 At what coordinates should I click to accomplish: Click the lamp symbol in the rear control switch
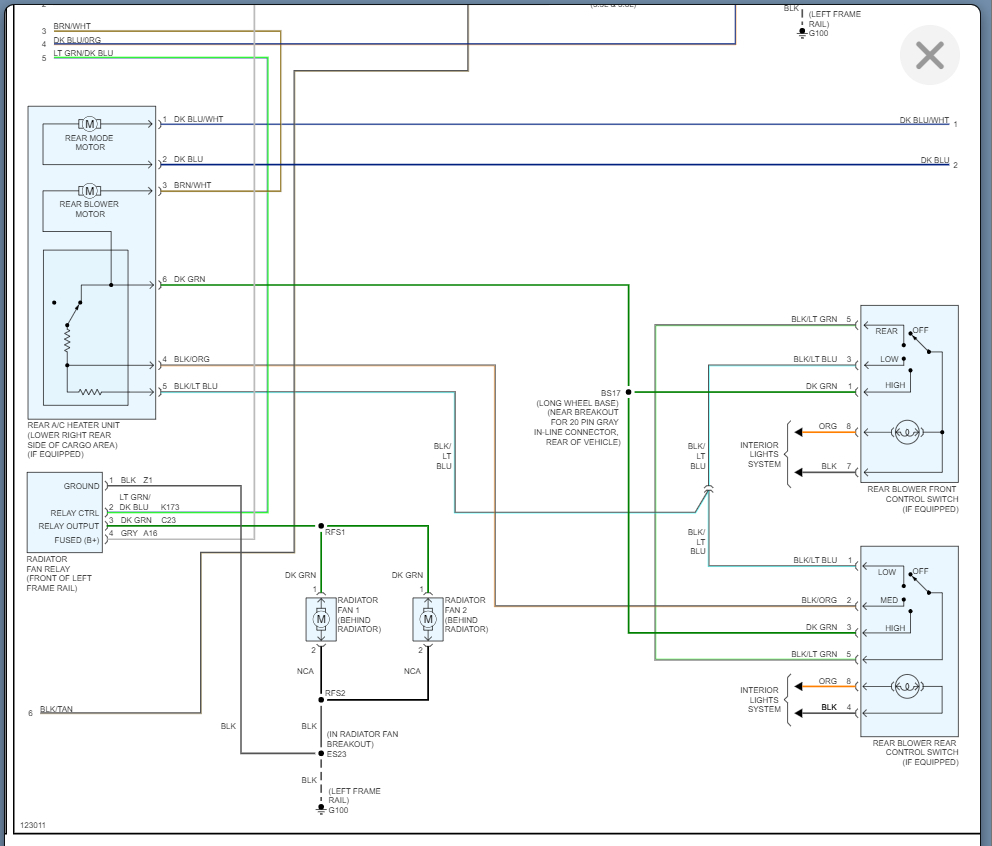pos(907,685)
